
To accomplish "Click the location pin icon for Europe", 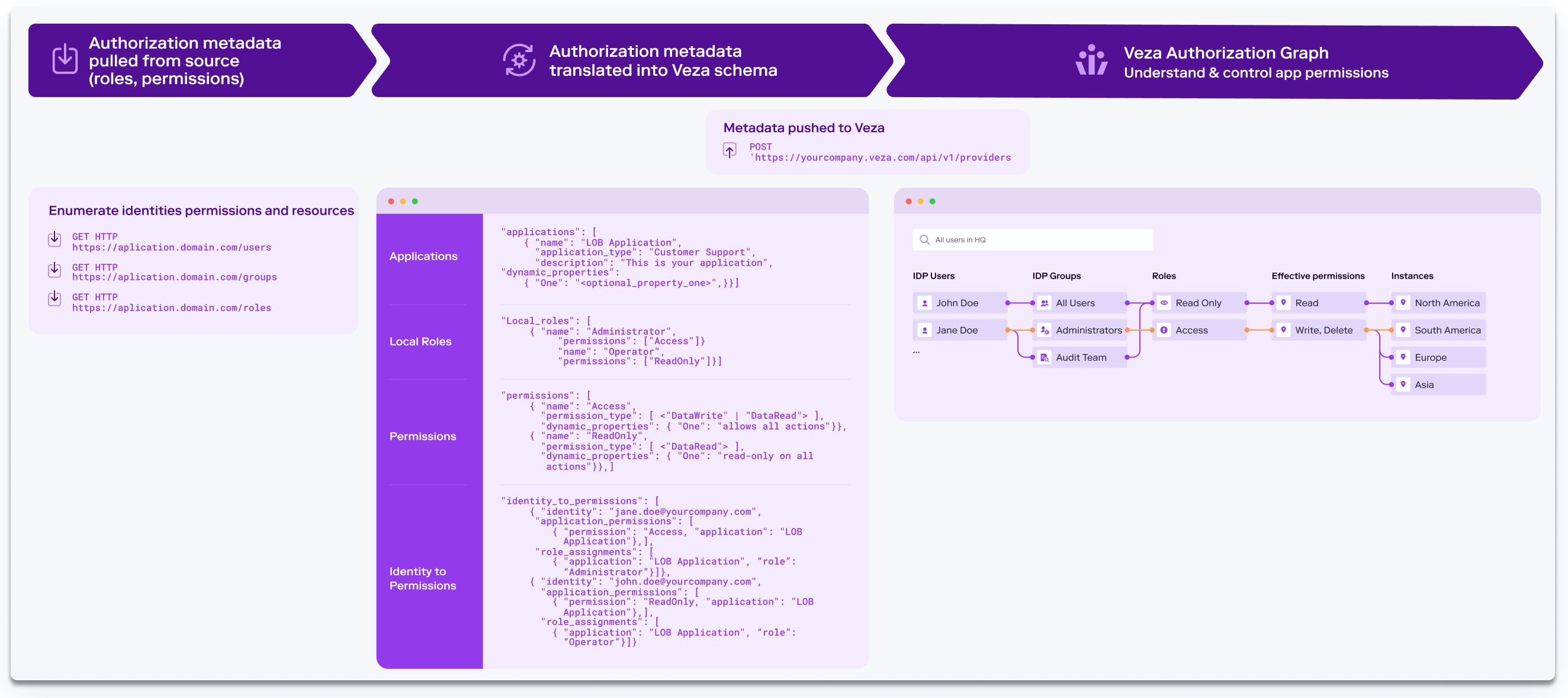I will click(1403, 357).
